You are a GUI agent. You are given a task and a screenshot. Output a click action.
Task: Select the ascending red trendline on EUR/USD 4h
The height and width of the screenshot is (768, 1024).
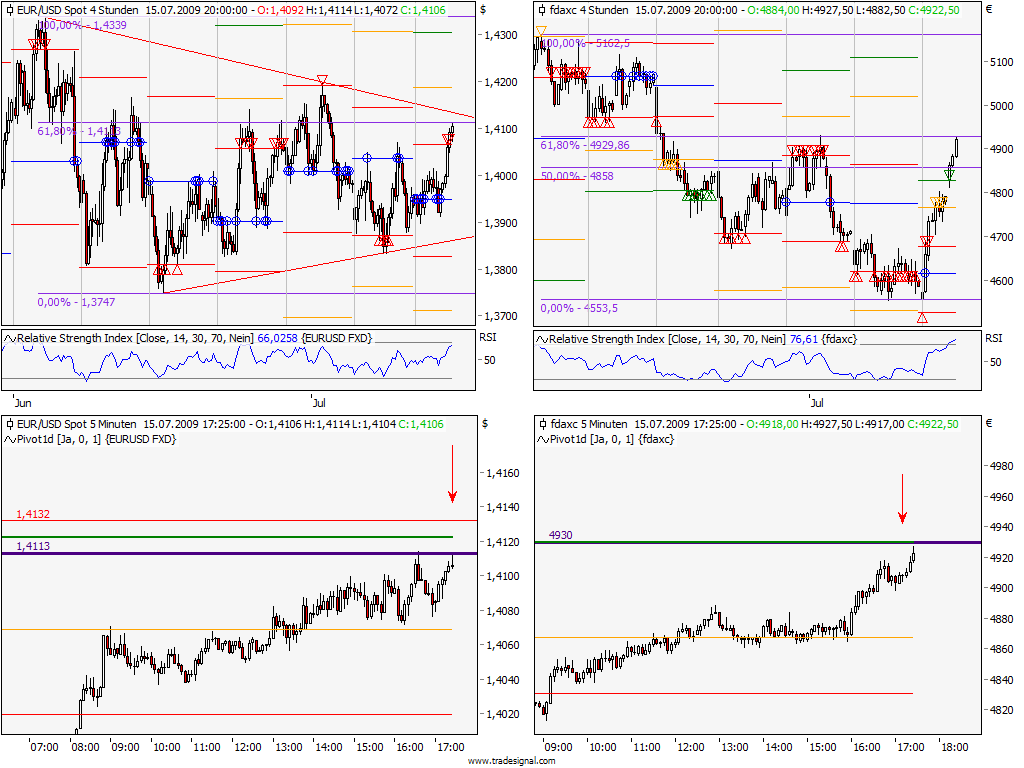[319, 264]
